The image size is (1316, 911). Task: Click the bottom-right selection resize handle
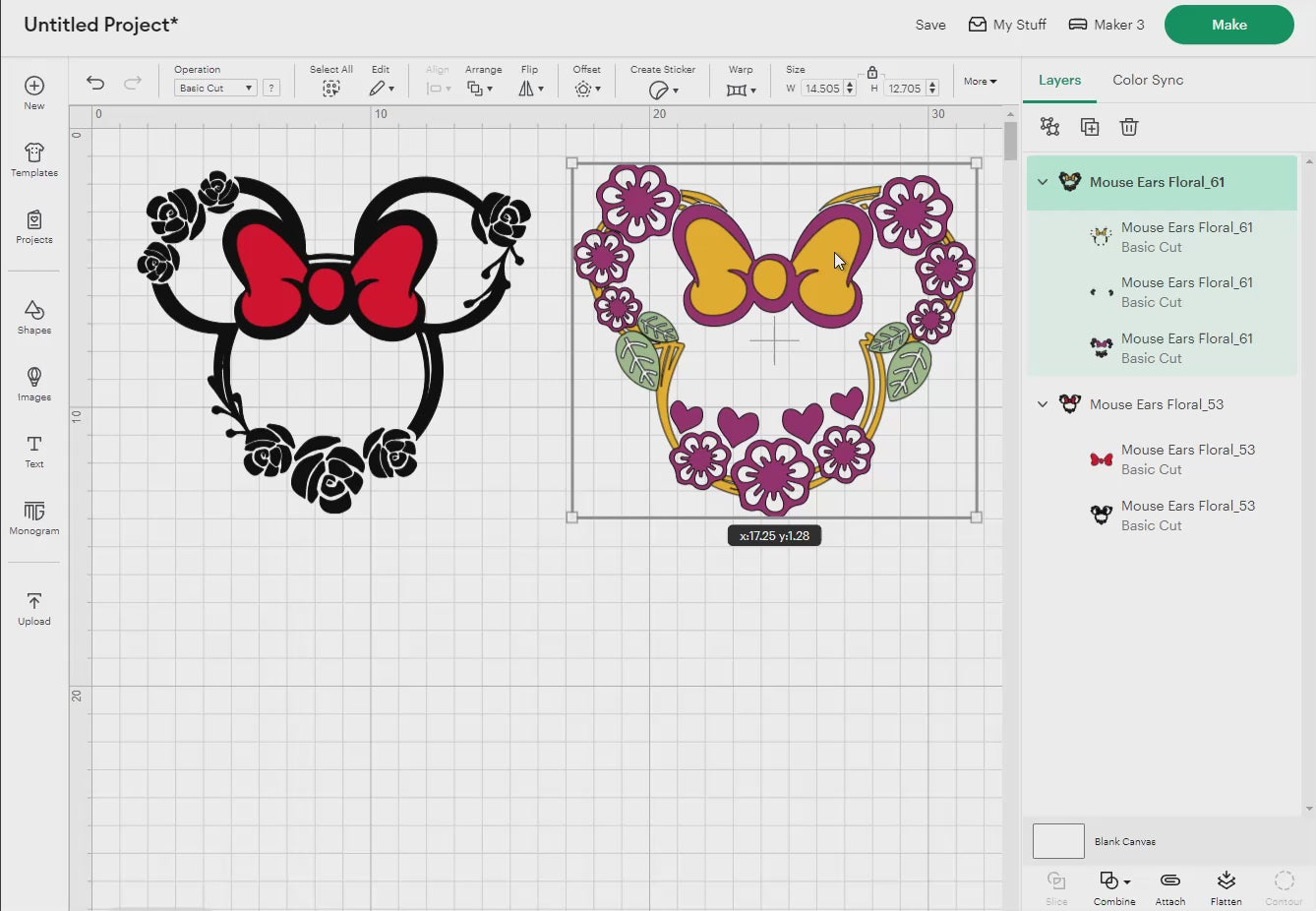[x=977, y=516]
